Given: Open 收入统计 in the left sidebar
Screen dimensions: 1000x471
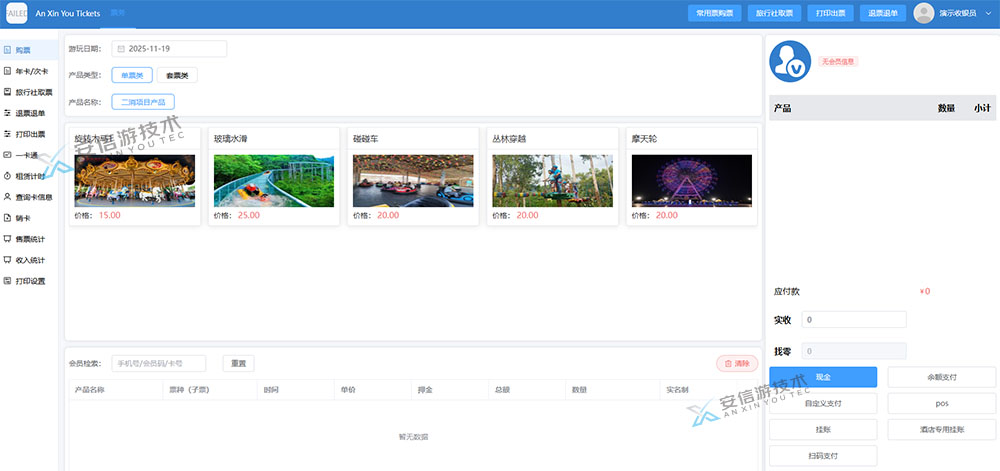Looking at the screenshot, I should click(x=30, y=260).
